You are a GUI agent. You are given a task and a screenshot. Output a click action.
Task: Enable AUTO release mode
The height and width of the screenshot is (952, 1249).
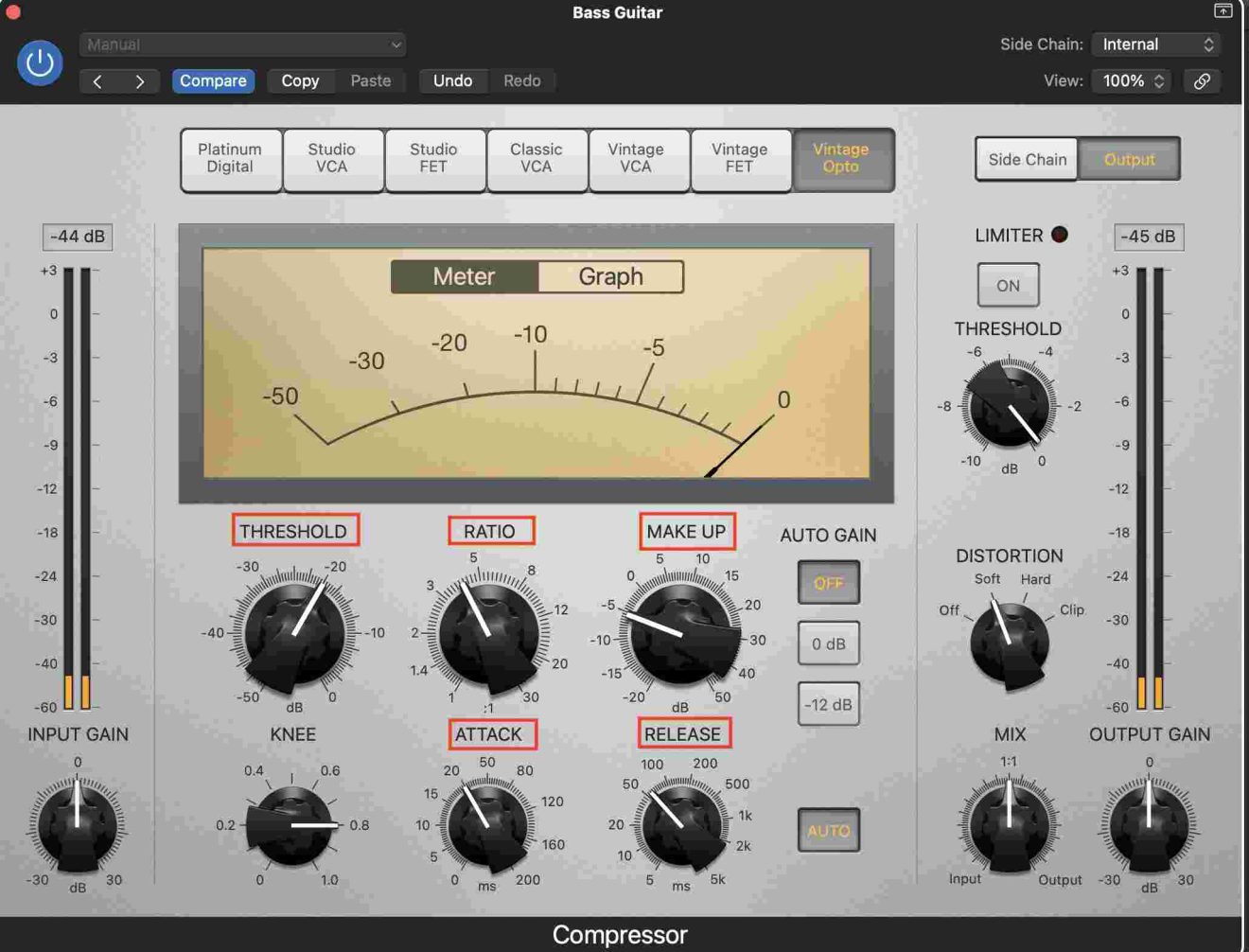coord(828,830)
